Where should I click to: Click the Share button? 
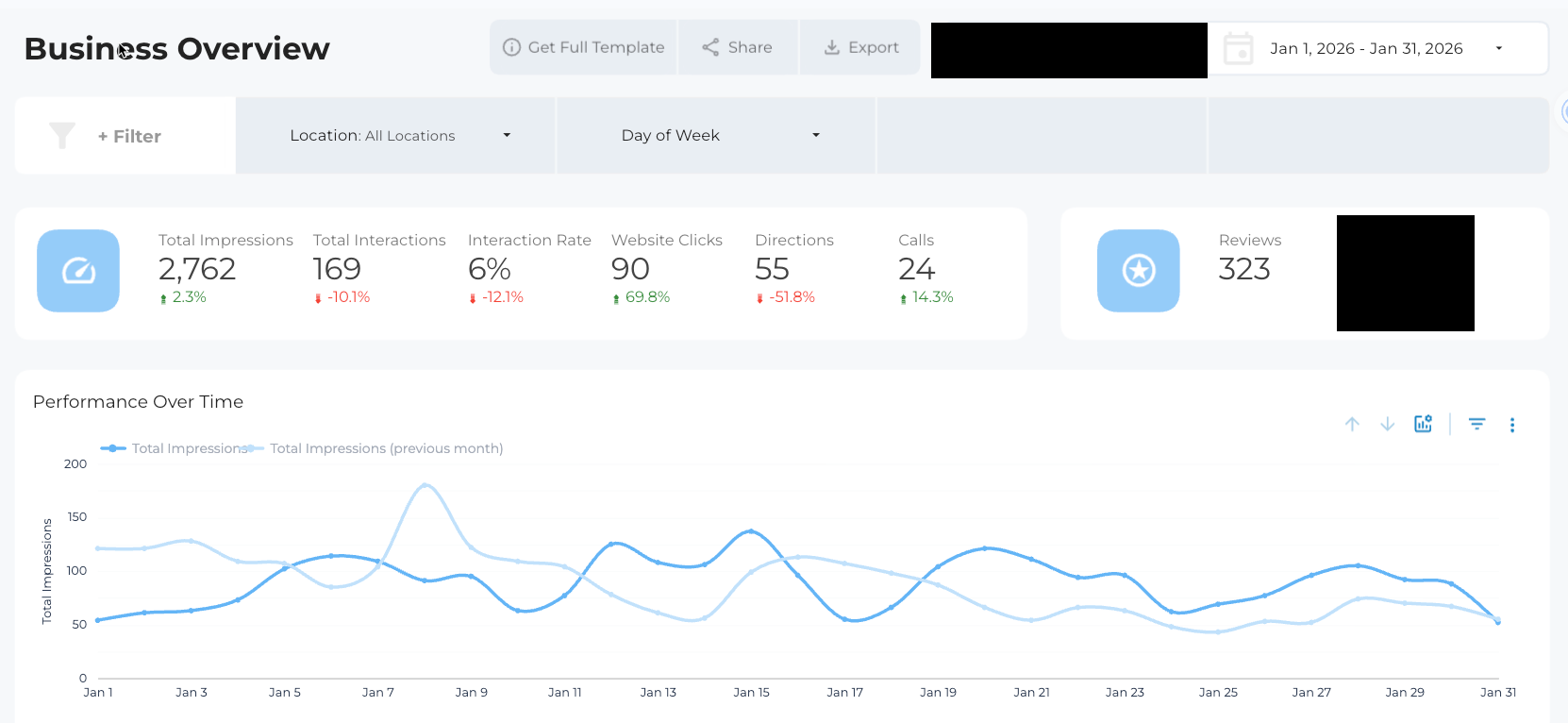(738, 47)
